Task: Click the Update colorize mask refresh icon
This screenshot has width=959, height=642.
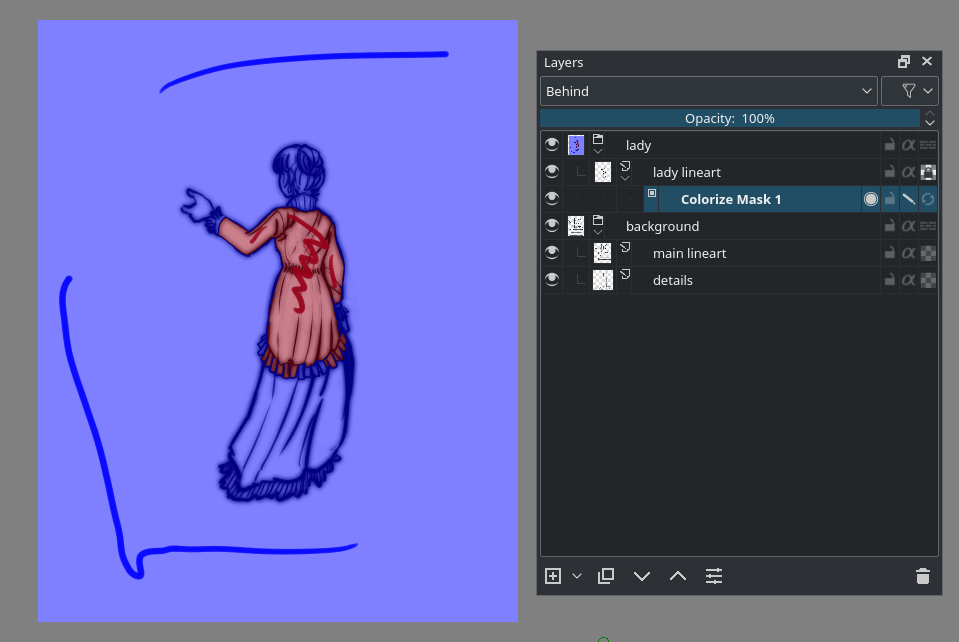Action: click(x=929, y=198)
